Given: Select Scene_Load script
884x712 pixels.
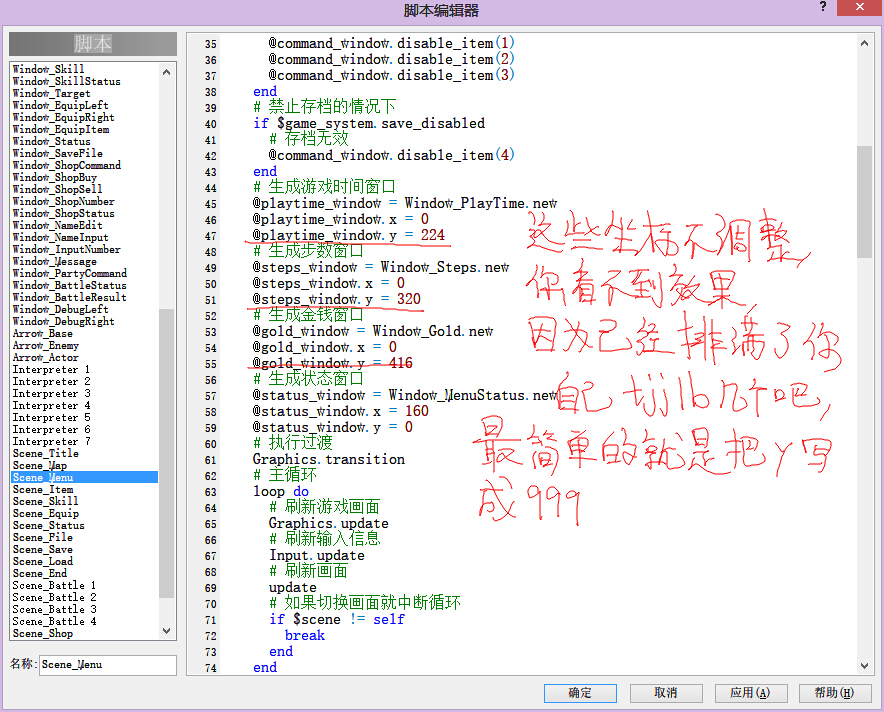Looking at the screenshot, I should [x=43, y=561].
